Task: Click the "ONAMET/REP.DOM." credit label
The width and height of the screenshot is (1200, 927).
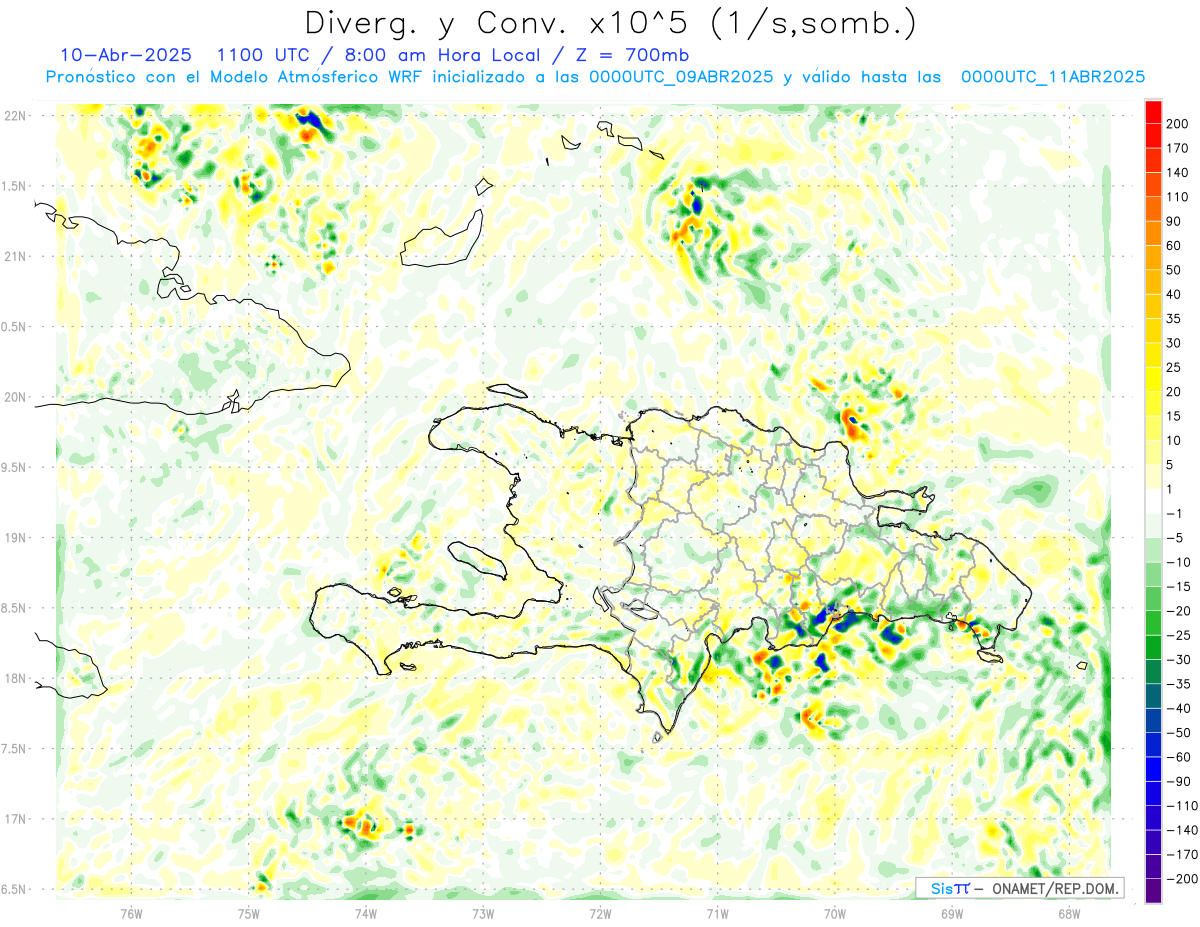Action: (1057, 888)
